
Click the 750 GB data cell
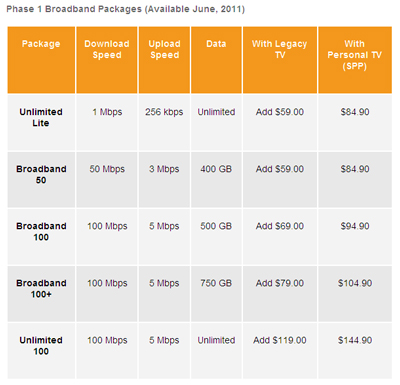[x=216, y=283]
